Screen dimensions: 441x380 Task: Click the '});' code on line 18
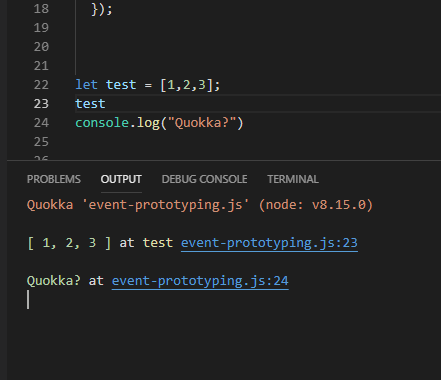(x=102, y=9)
